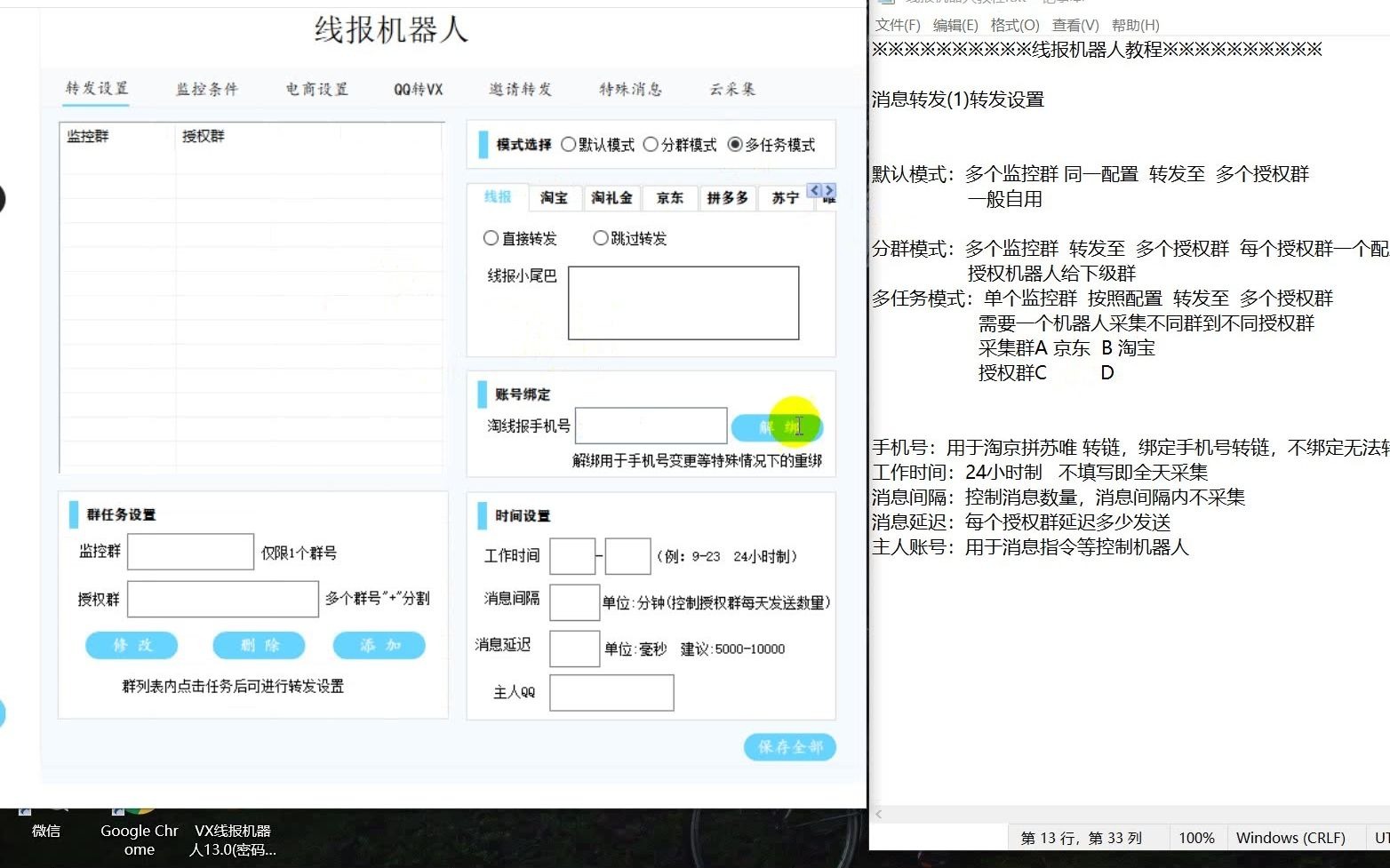
Task: Switch to the 特殊消息 tab
Action: [631, 89]
